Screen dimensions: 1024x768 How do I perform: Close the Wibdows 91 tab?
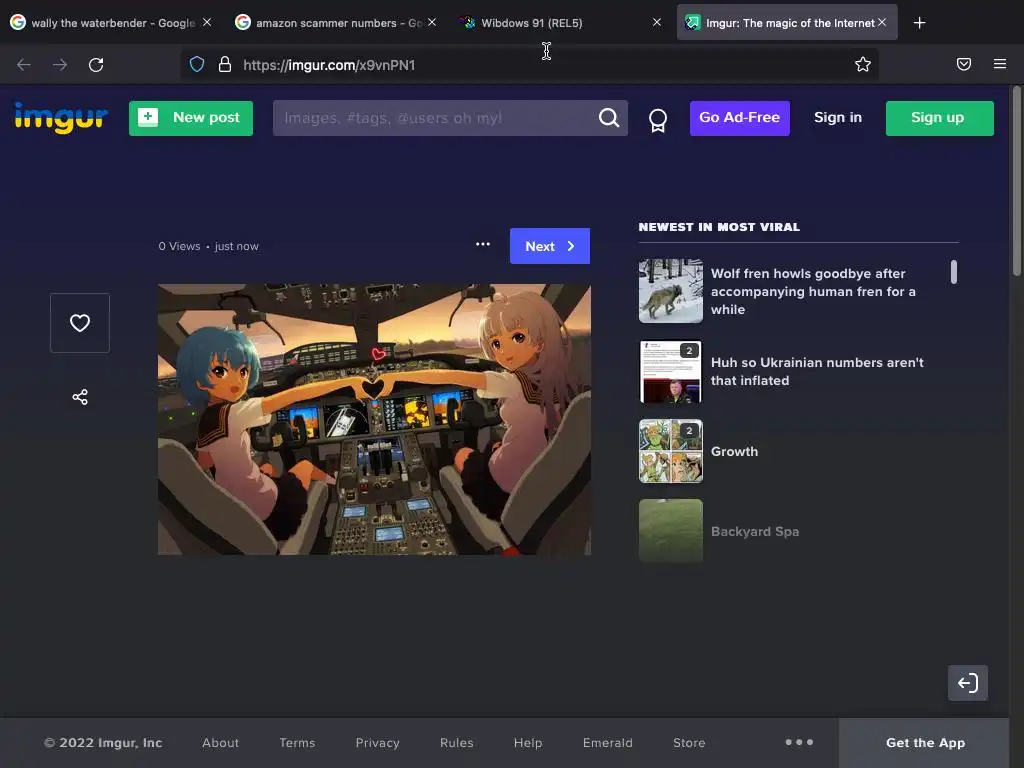pos(657,22)
